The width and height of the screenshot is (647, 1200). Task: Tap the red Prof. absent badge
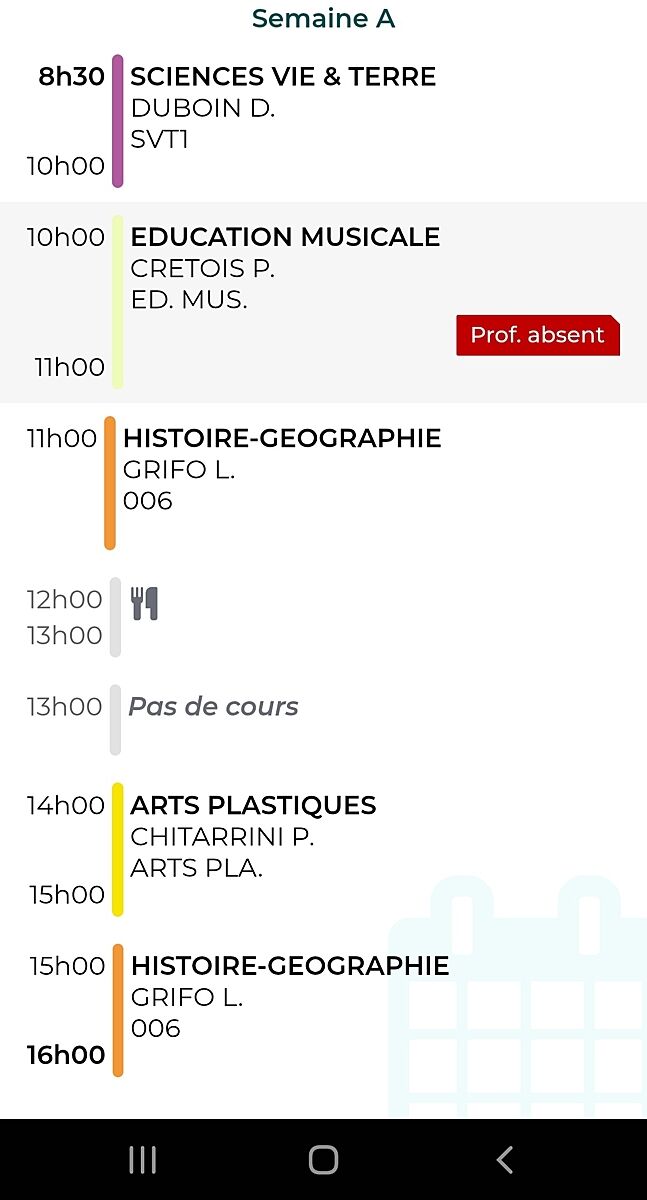pyautogui.click(x=538, y=335)
